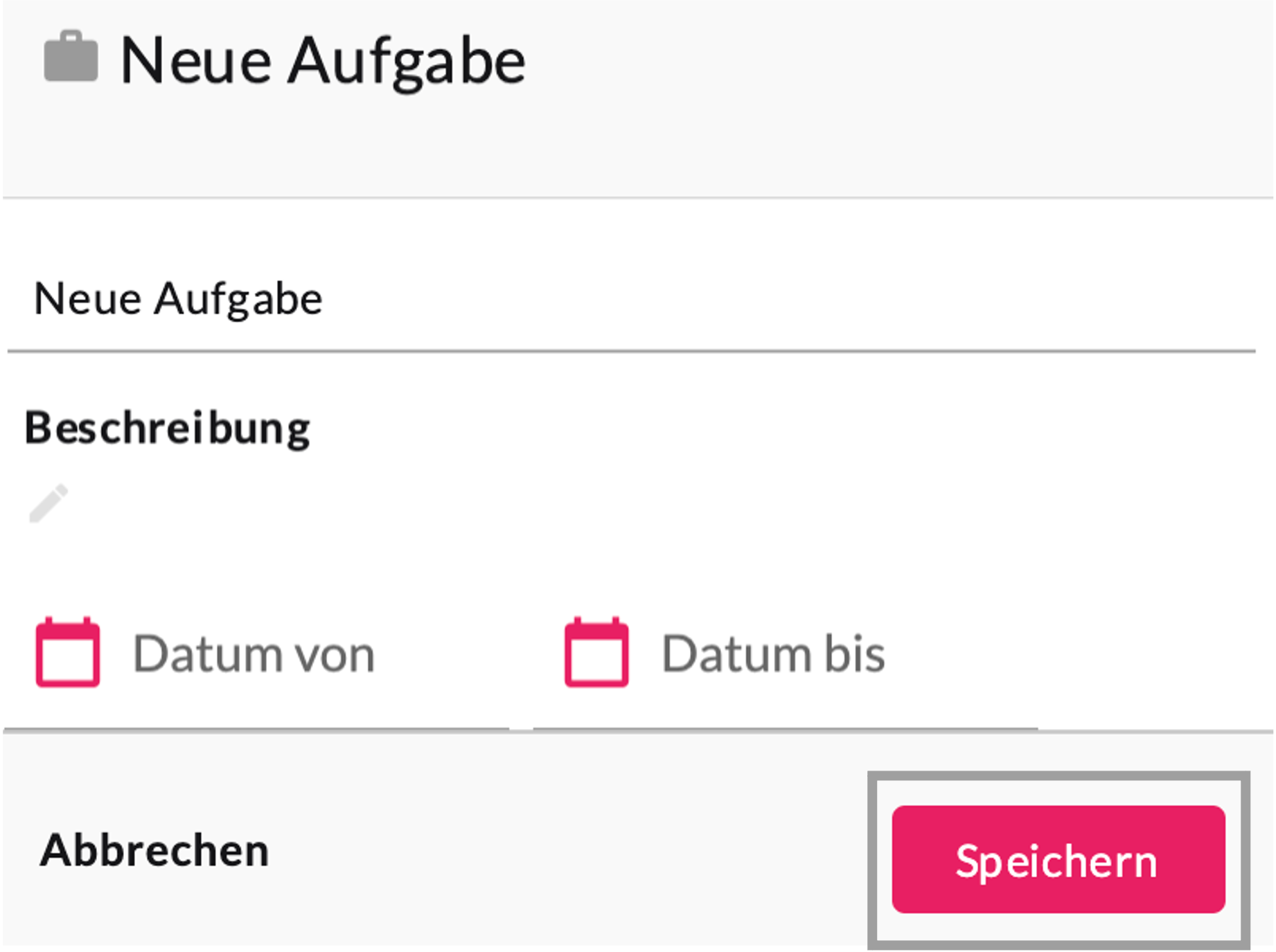The image size is (1276, 952).
Task: Click the blank header area right of title
Action: 901,62
